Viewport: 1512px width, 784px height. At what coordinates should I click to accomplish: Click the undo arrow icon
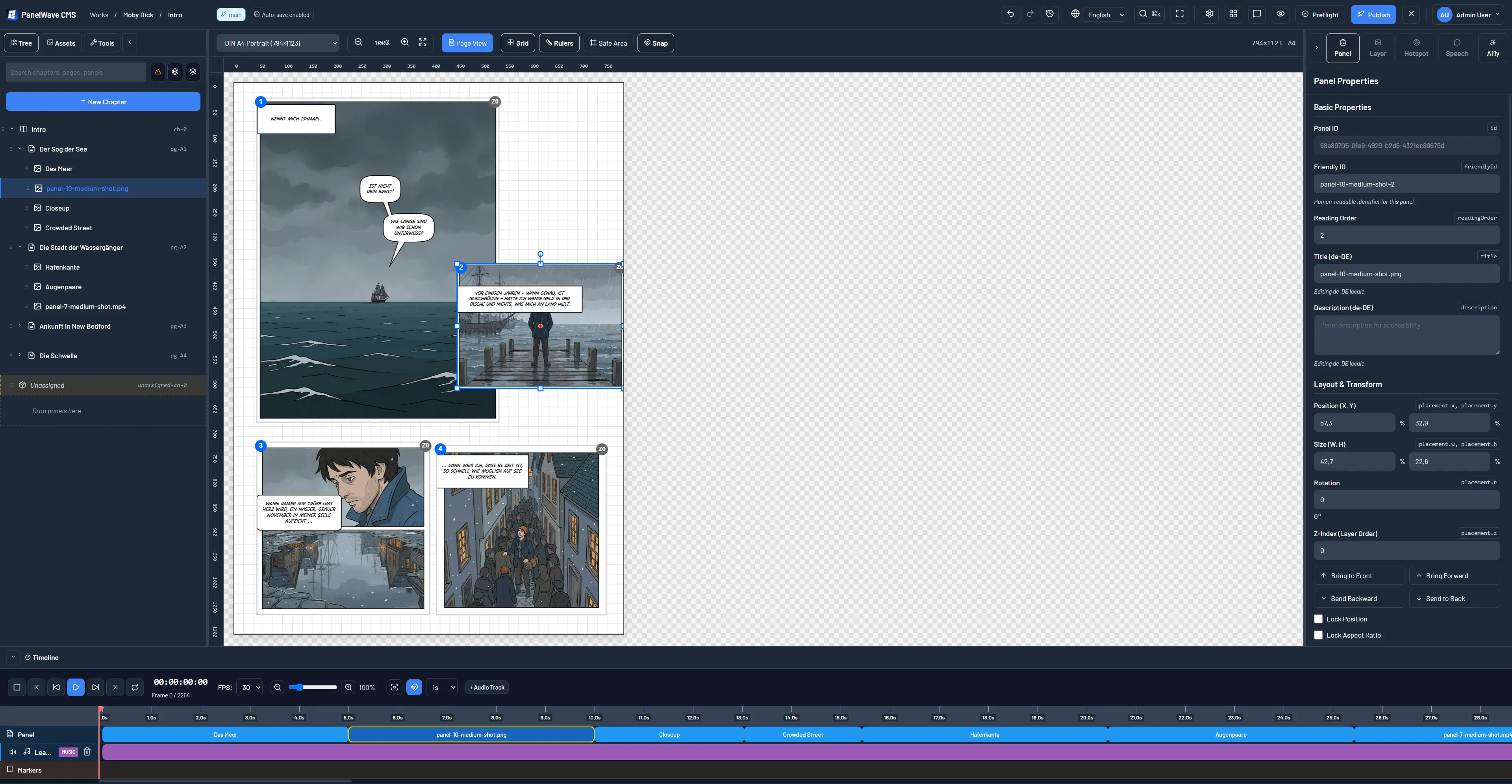click(1010, 14)
